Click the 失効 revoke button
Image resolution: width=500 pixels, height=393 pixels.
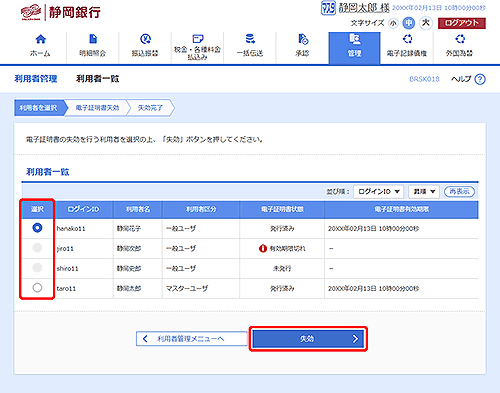coord(308,339)
